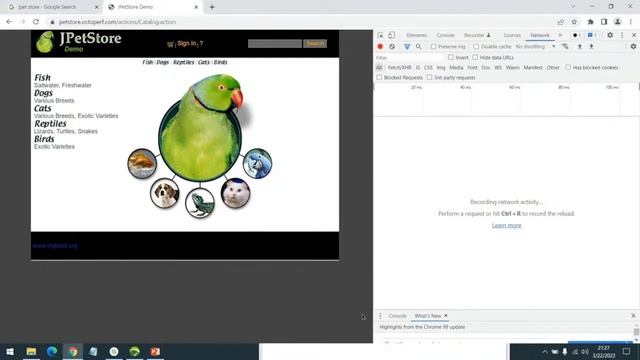Screen dimensions: 640x360
Task: Select the Network tab
Action: pyautogui.click(x=540, y=36)
